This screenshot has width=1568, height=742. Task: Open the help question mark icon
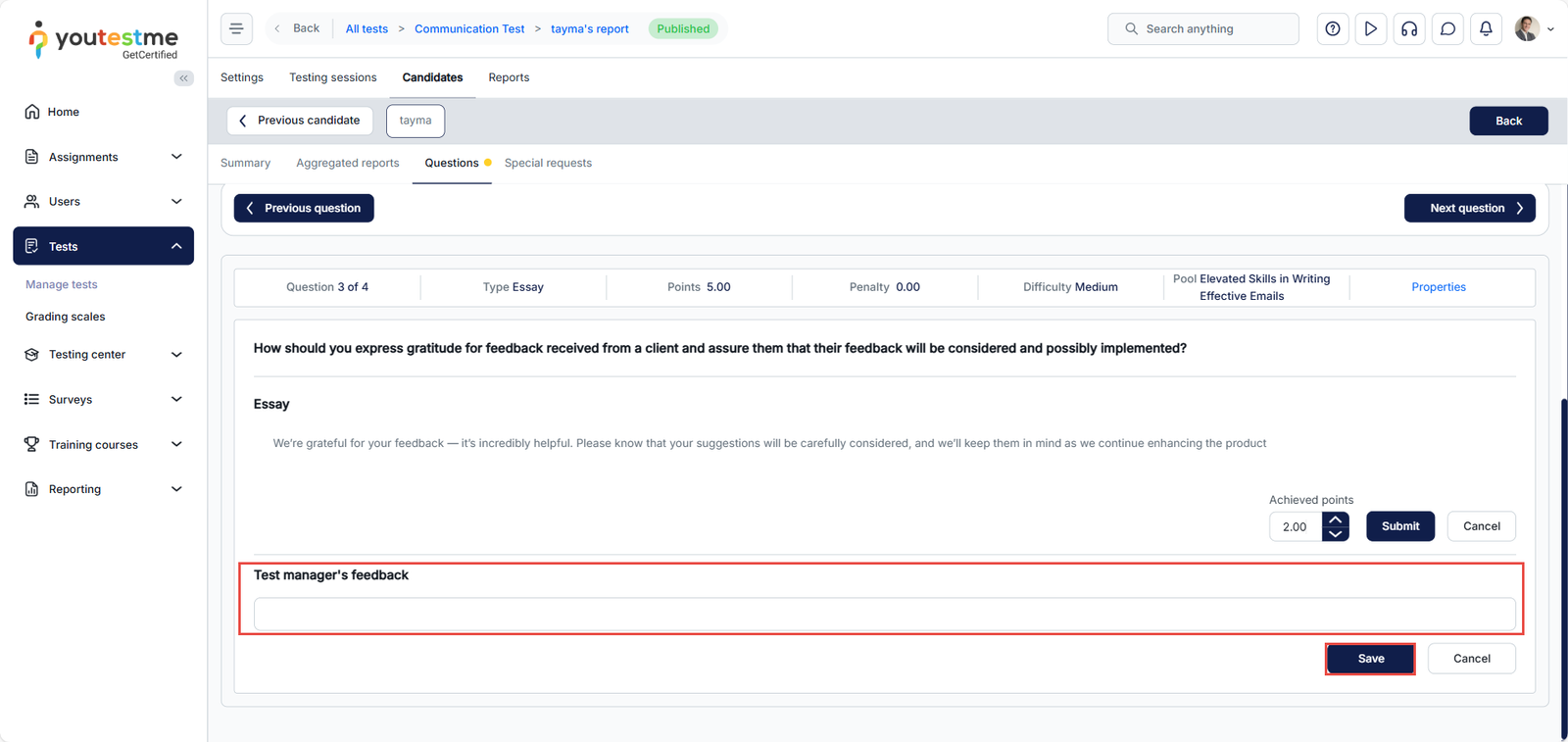click(1333, 29)
